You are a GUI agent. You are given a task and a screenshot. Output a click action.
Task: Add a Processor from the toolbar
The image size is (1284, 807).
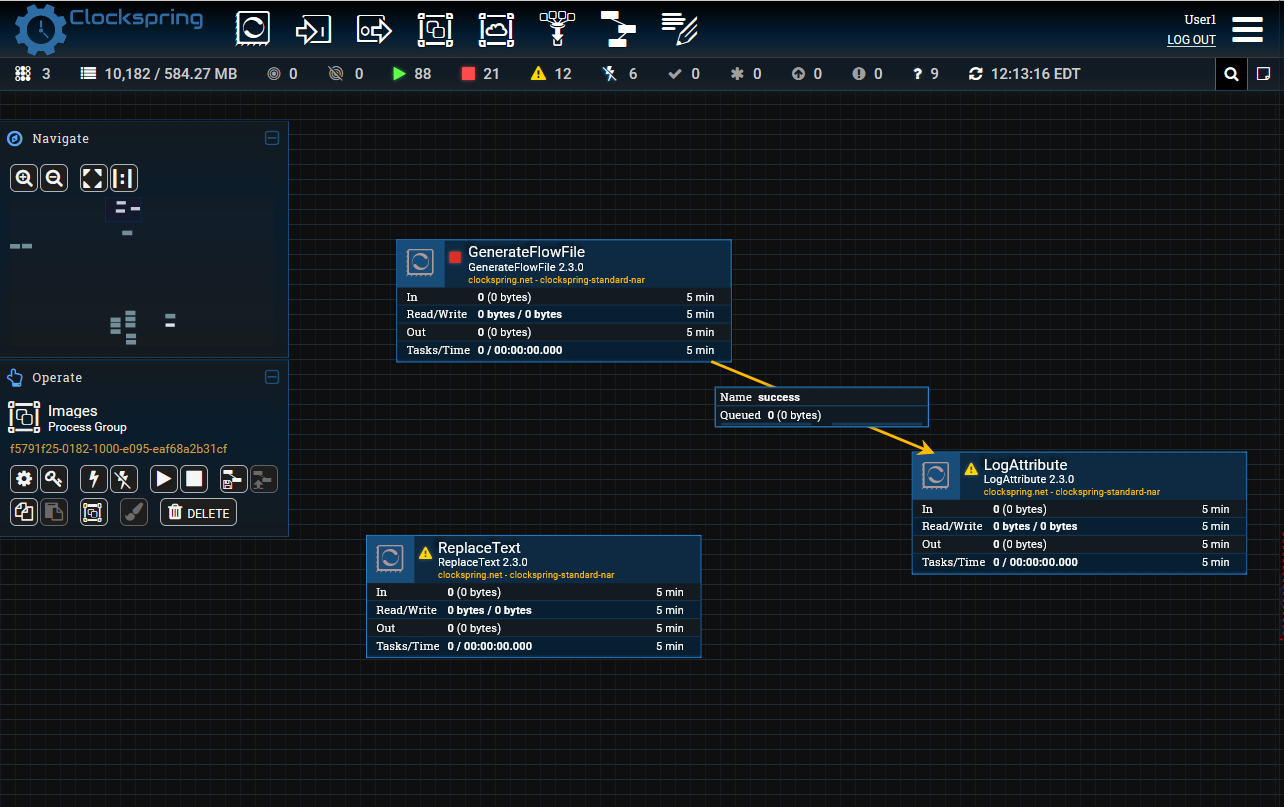pos(253,29)
